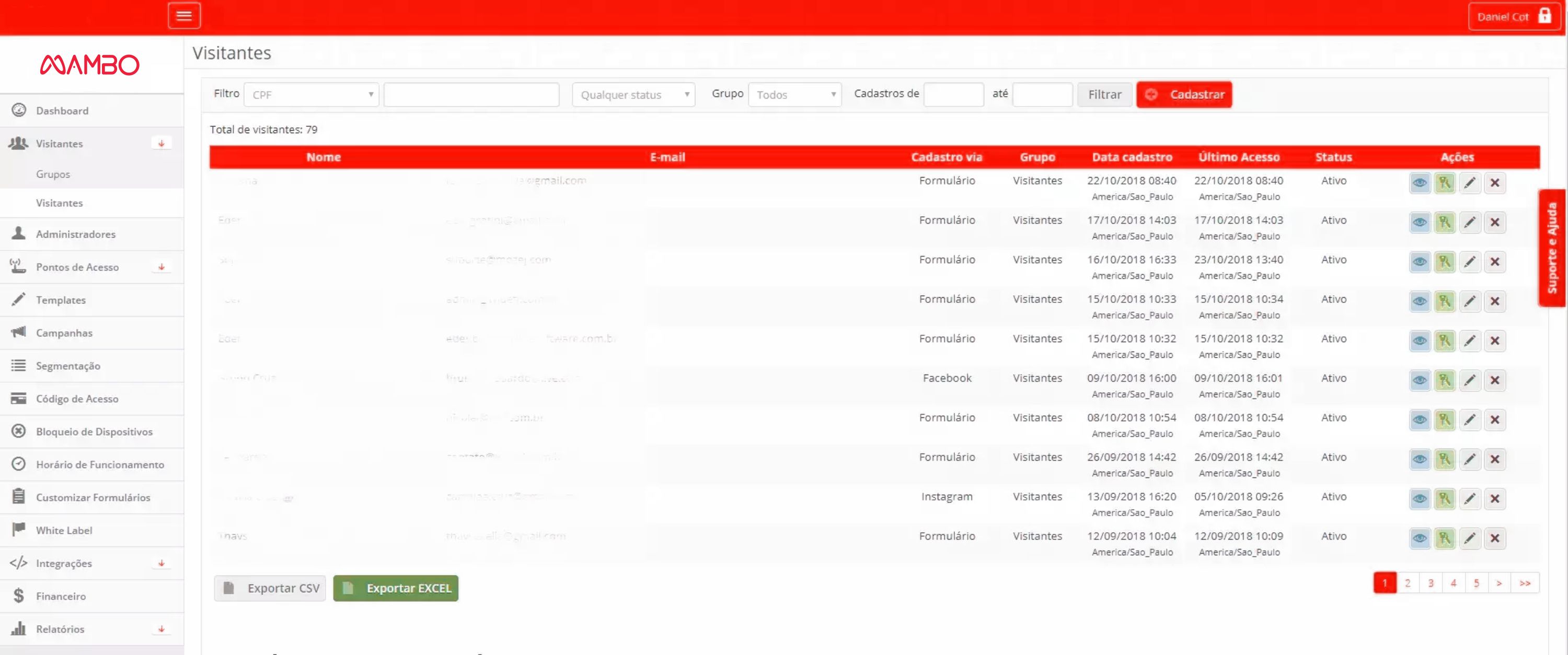This screenshot has height=655, width=1568.
Task: Click the Filtrar button
Action: click(x=1104, y=95)
